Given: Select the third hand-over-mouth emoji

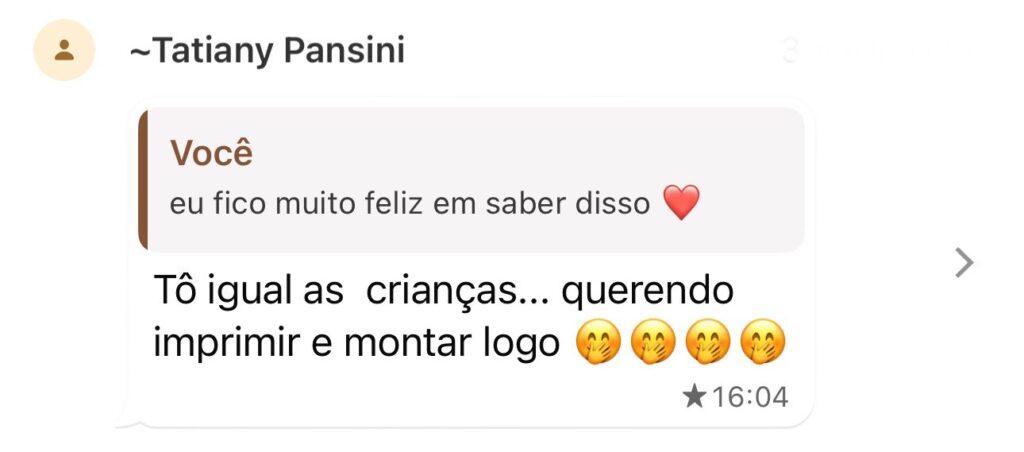Looking at the screenshot, I should [x=708, y=343].
